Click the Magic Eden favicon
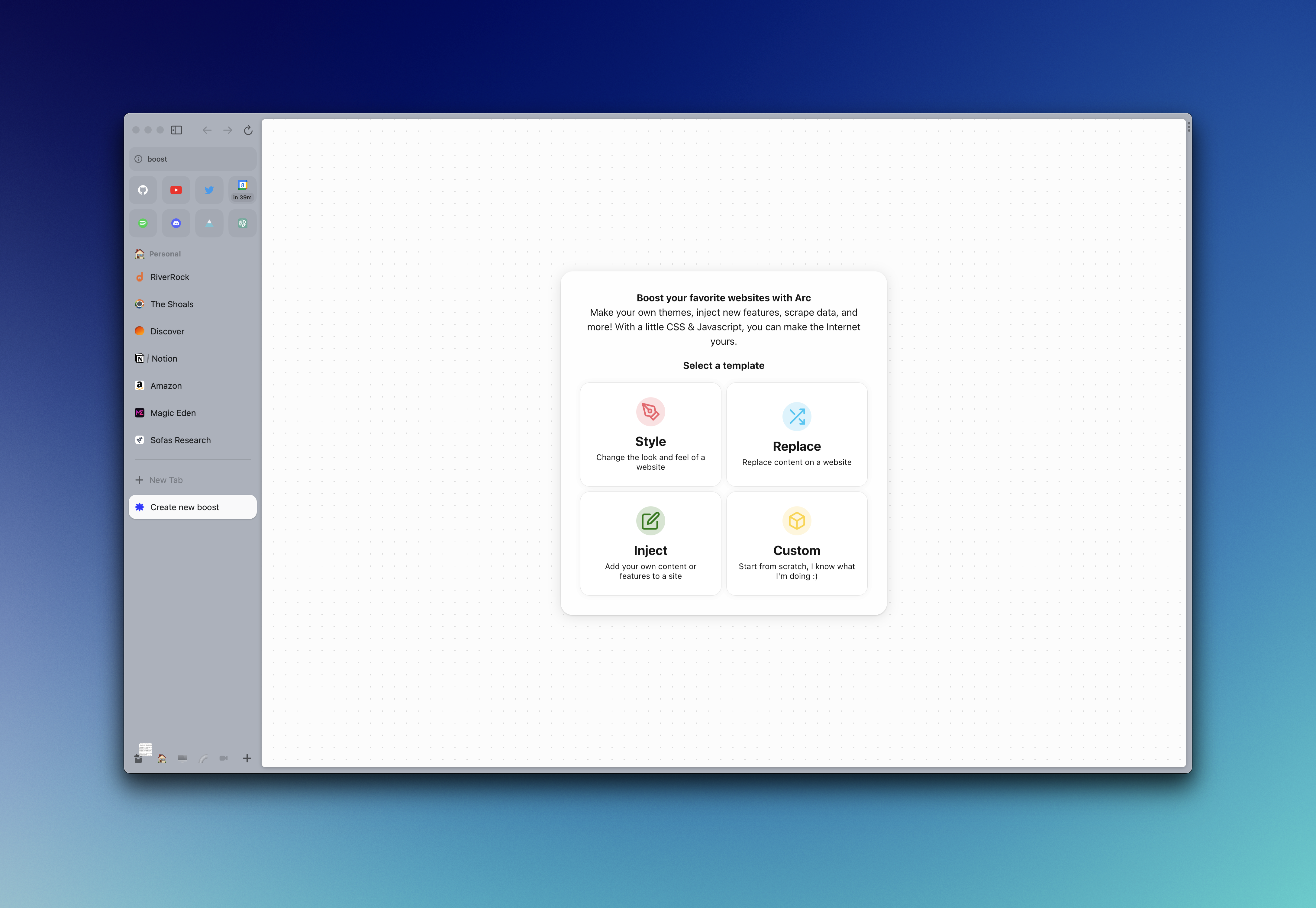Viewport: 1316px width, 908px height. pos(139,413)
